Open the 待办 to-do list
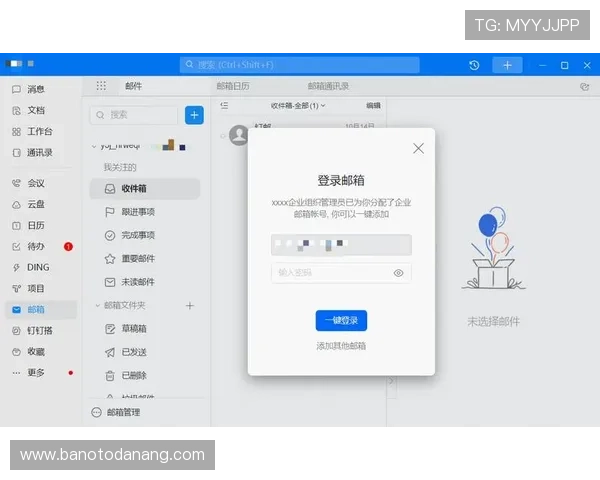Screen dimensions: 600x480 pyautogui.click(x=29, y=247)
